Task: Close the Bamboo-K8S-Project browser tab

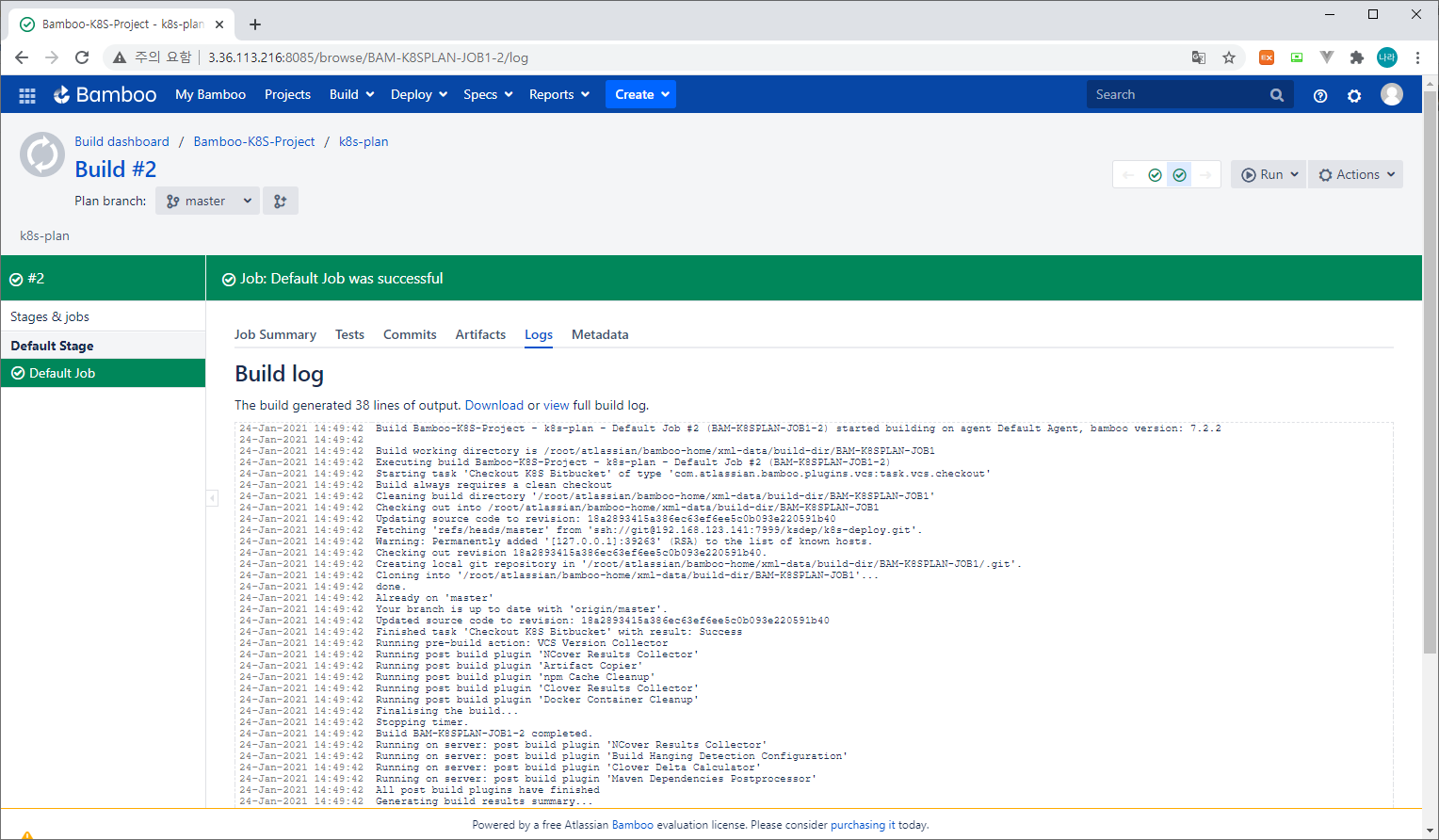Action: pos(220,24)
